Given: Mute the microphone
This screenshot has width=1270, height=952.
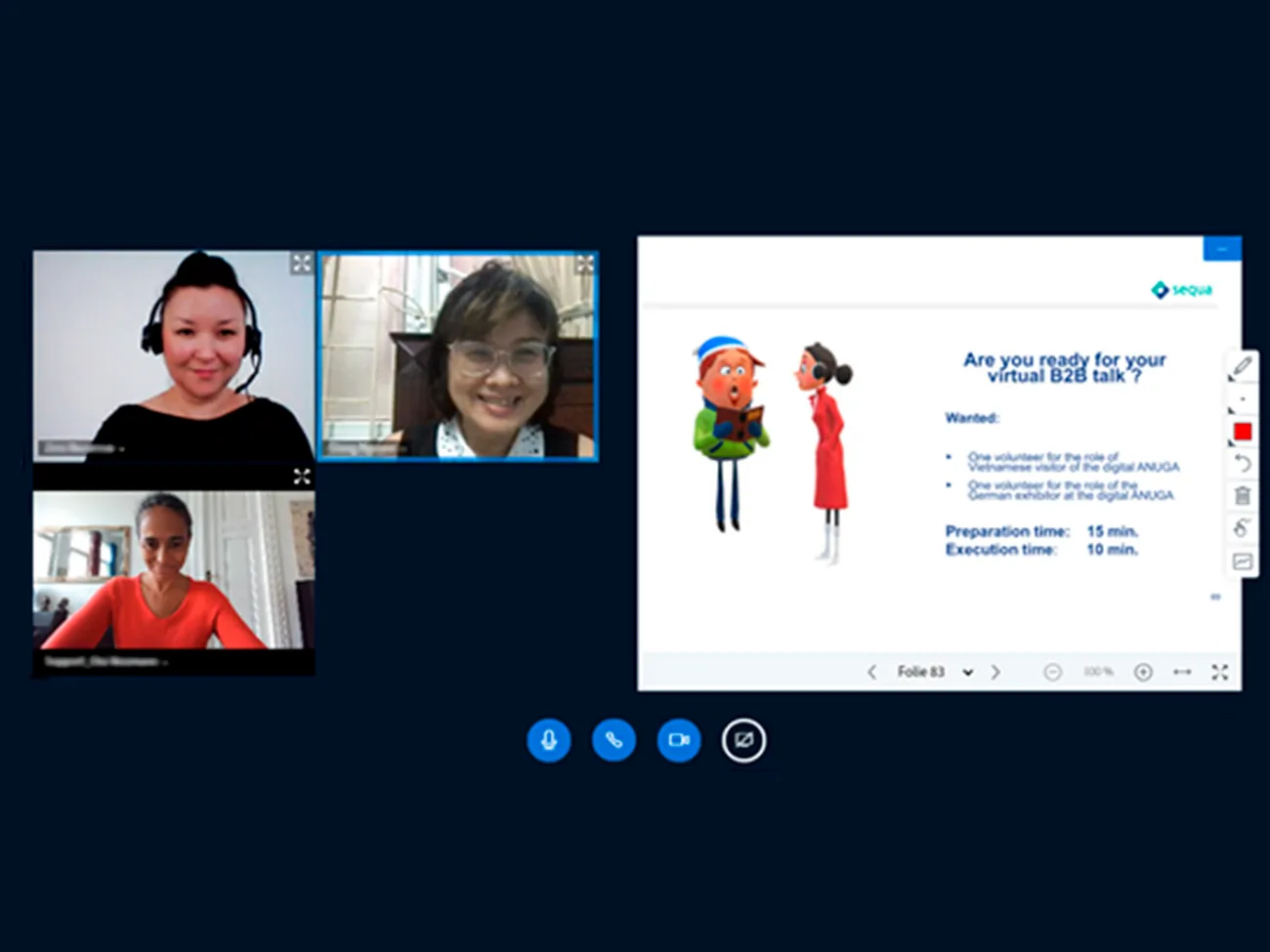Looking at the screenshot, I should pos(549,740).
